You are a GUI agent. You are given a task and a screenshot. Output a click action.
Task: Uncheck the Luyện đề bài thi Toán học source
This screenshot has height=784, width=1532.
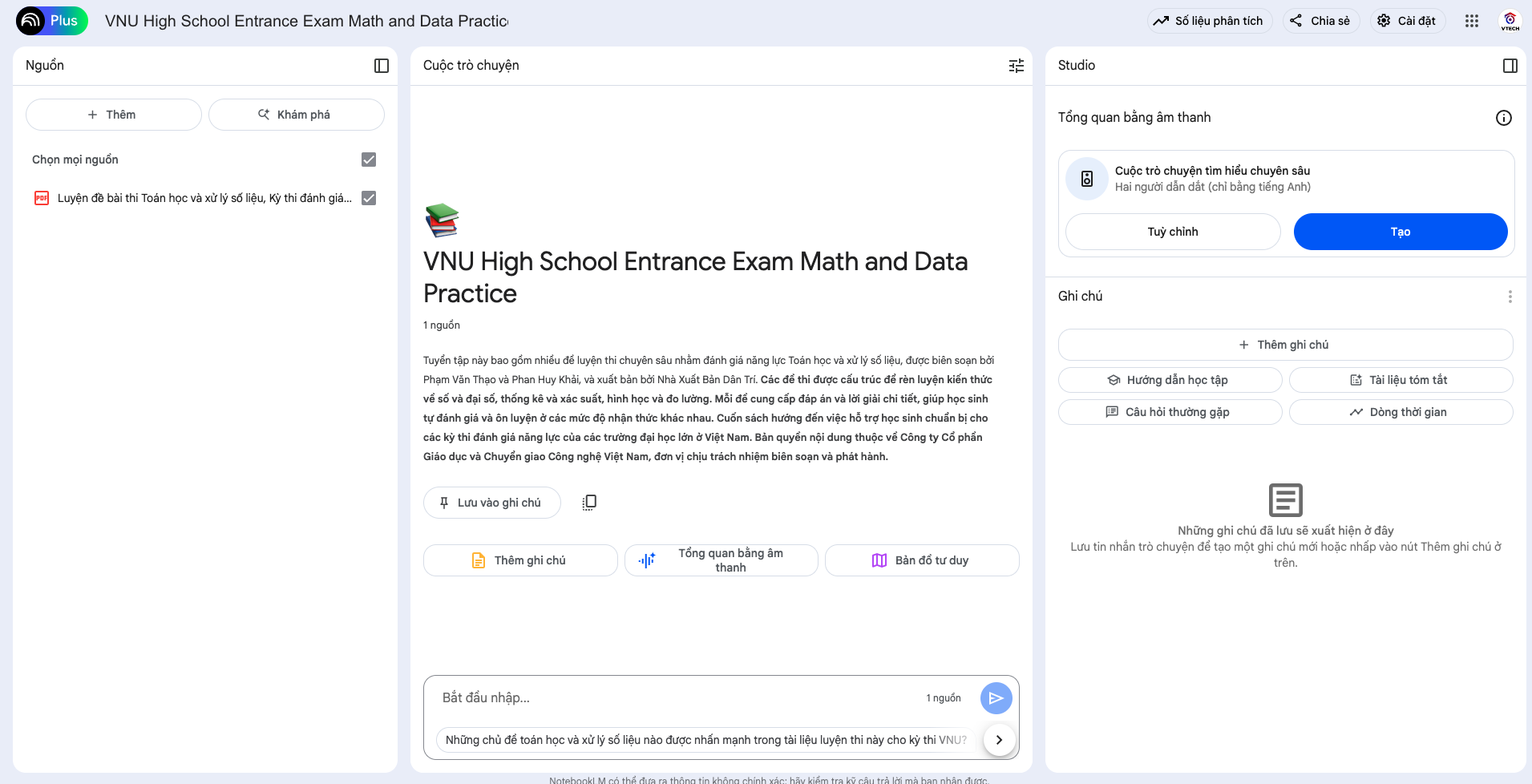point(369,198)
